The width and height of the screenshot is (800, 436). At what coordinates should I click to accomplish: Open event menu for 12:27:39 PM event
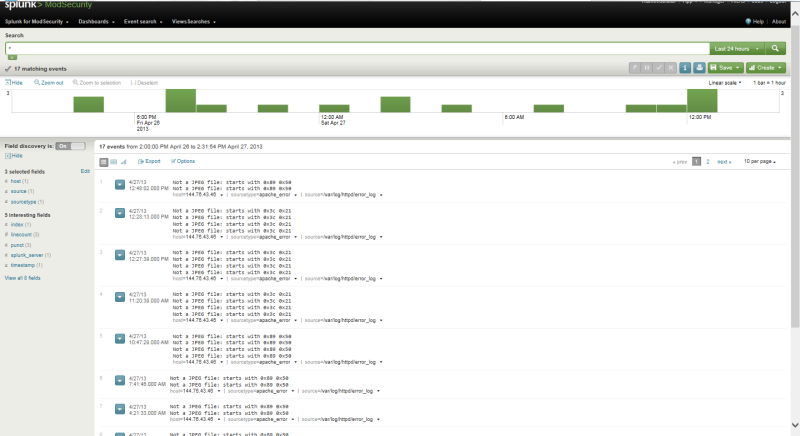point(119,255)
